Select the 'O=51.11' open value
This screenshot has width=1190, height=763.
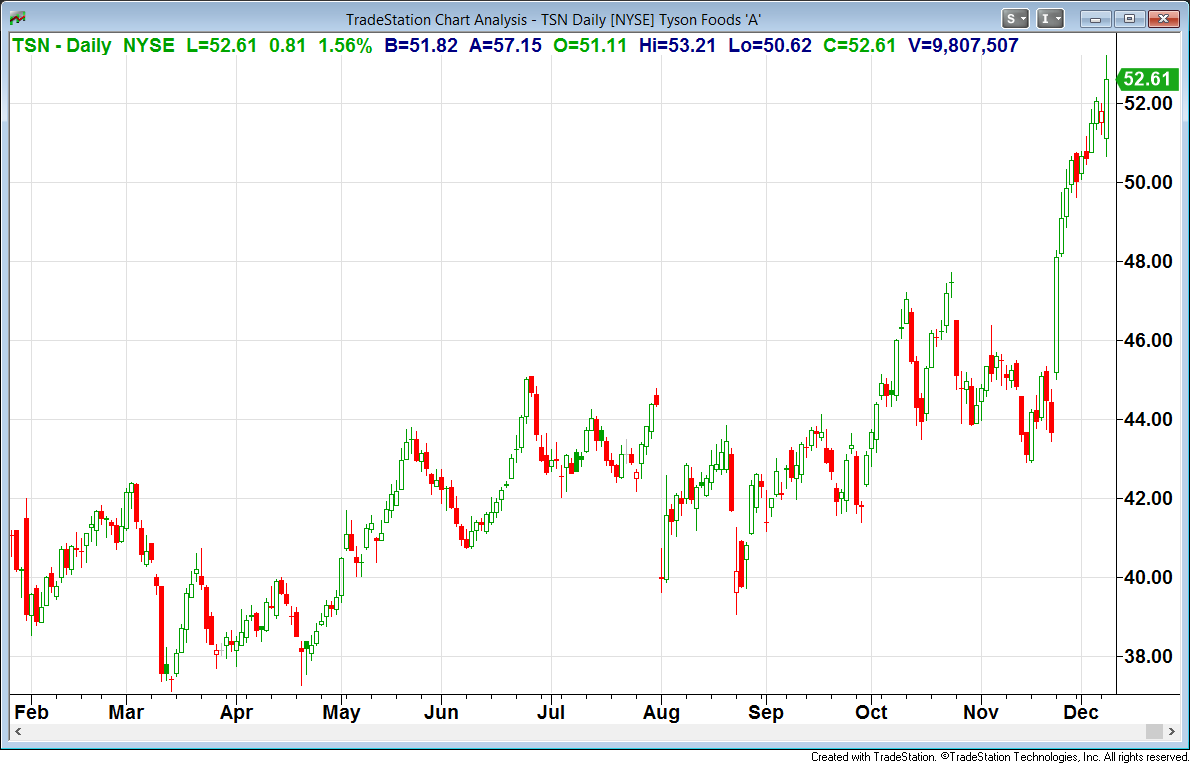click(x=590, y=46)
